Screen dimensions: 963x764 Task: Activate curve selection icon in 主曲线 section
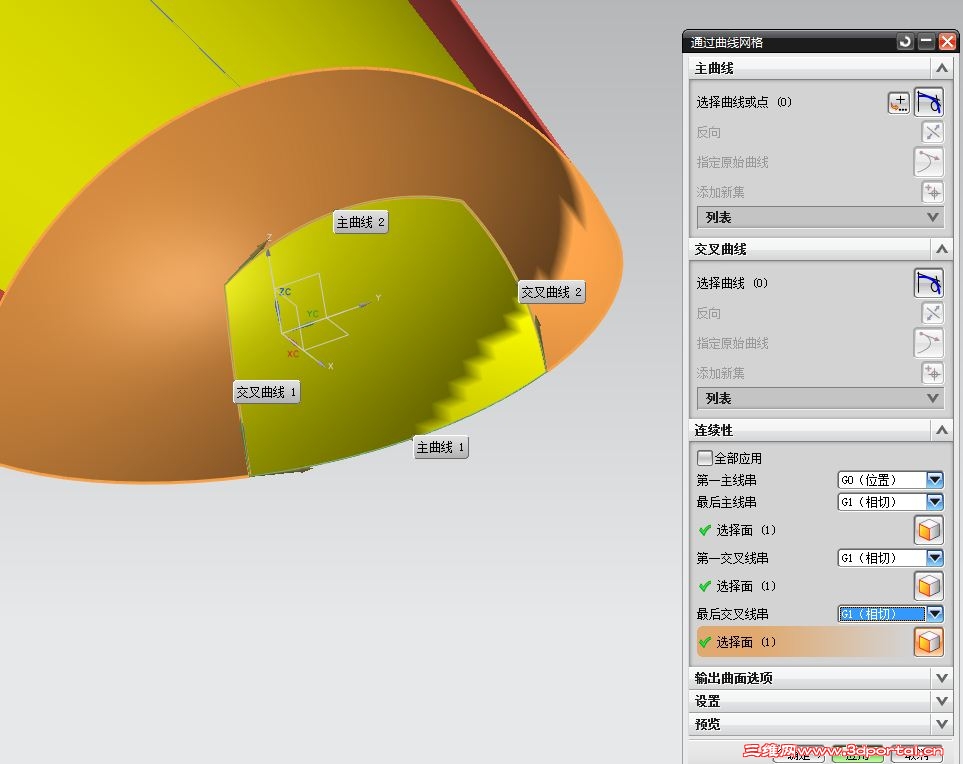pos(929,101)
